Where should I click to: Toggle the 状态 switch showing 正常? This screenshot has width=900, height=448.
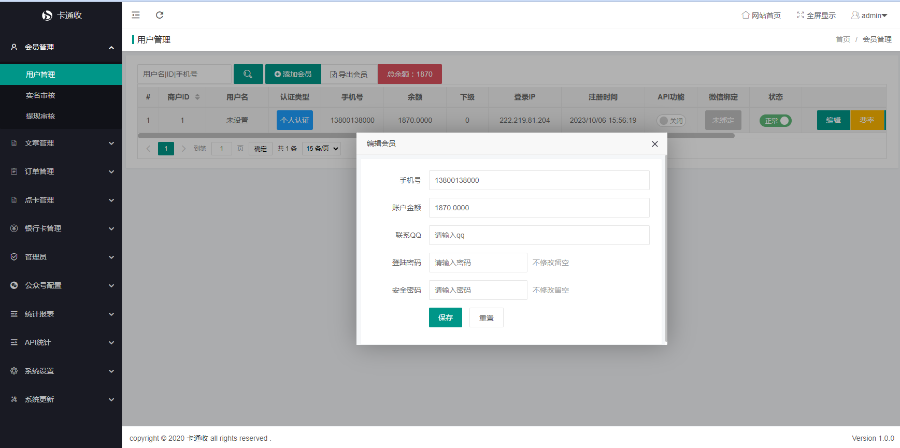[x=775, y=120]
